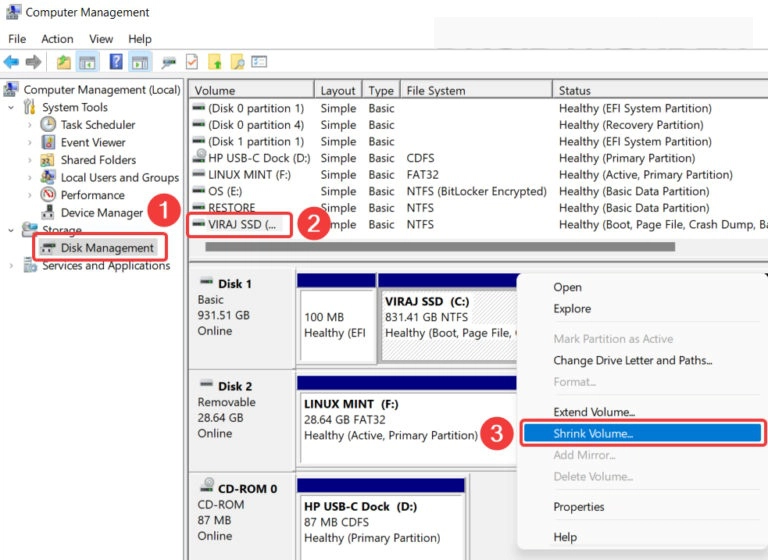768x560 pixels.
Task: Click the Up one level folder icon
Action: [64, 62]
